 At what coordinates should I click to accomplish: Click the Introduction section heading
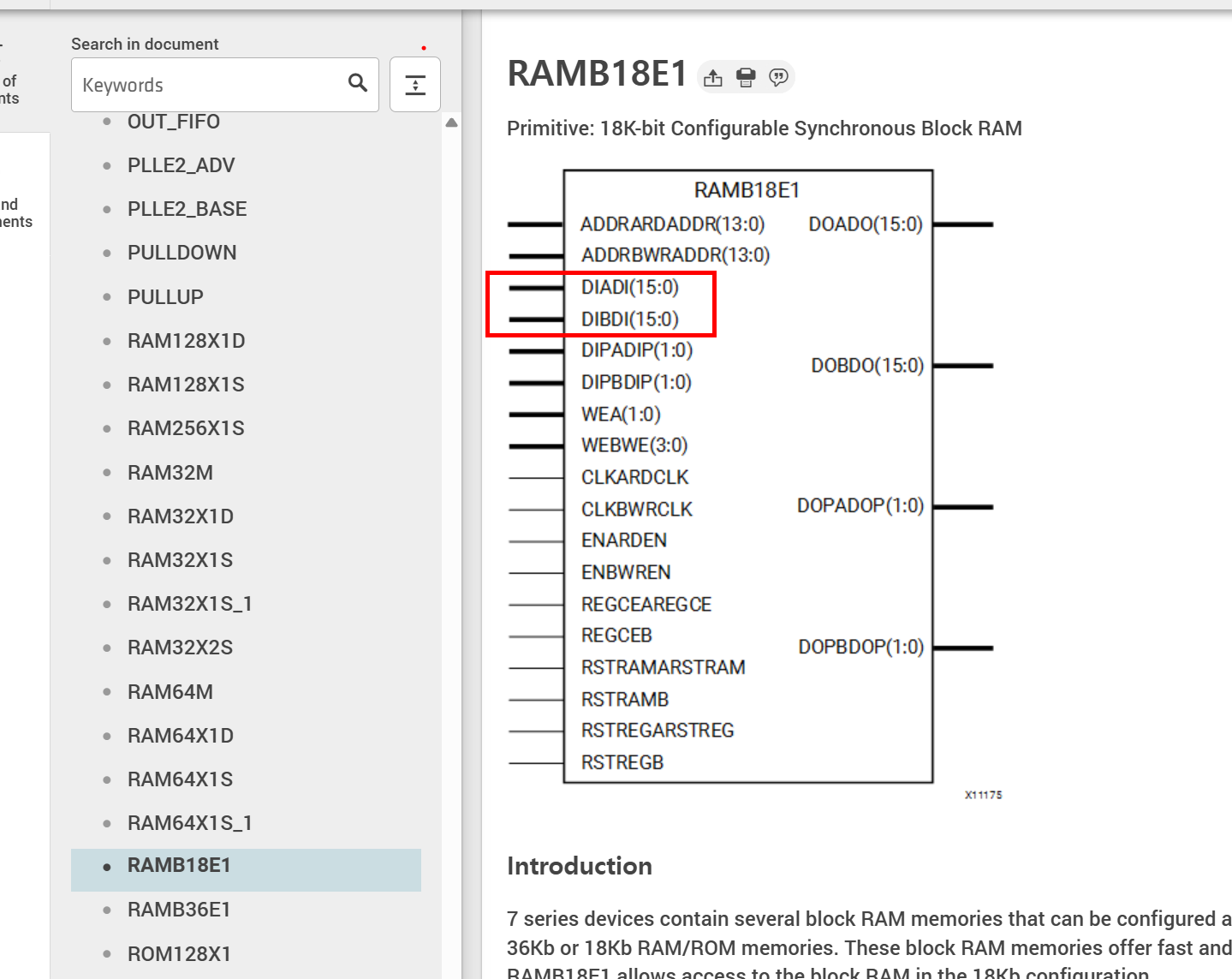(x=580, y=866)
